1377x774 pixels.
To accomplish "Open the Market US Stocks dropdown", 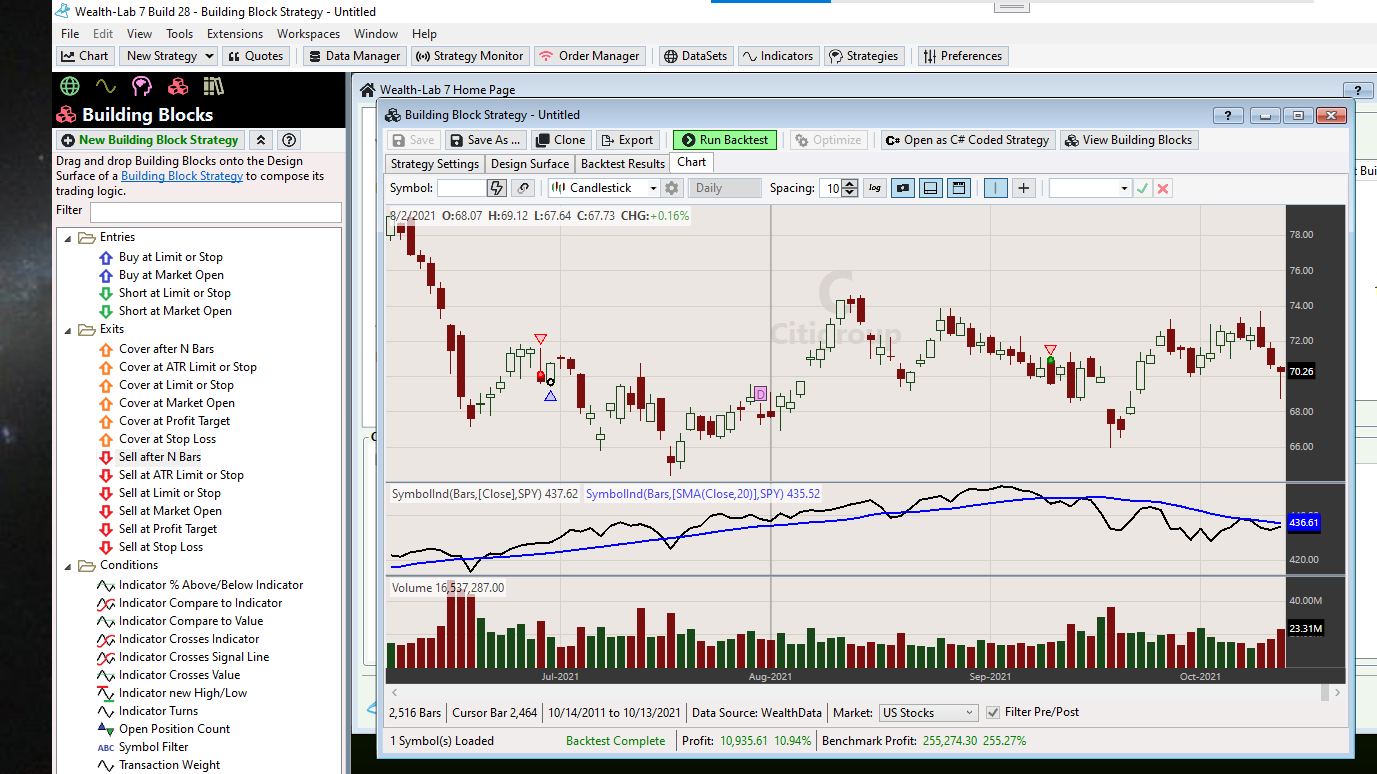I will point(927,713).
